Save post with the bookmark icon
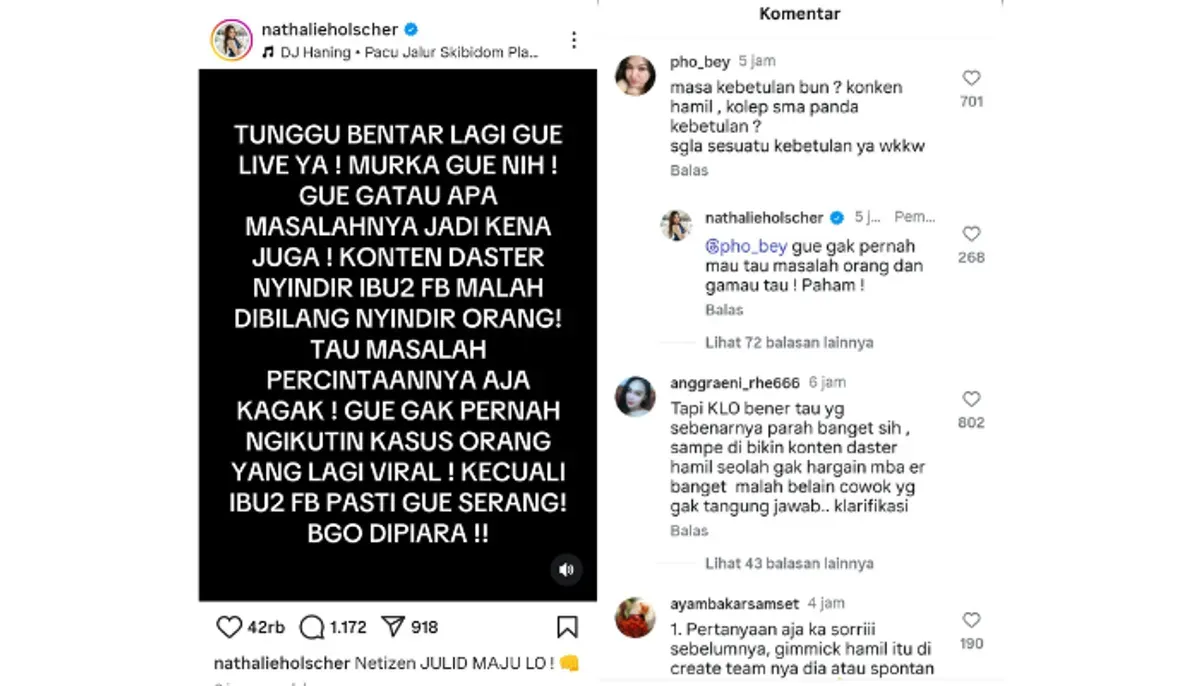The height and width of the screenshot is (686, 1200). point(567,627)
